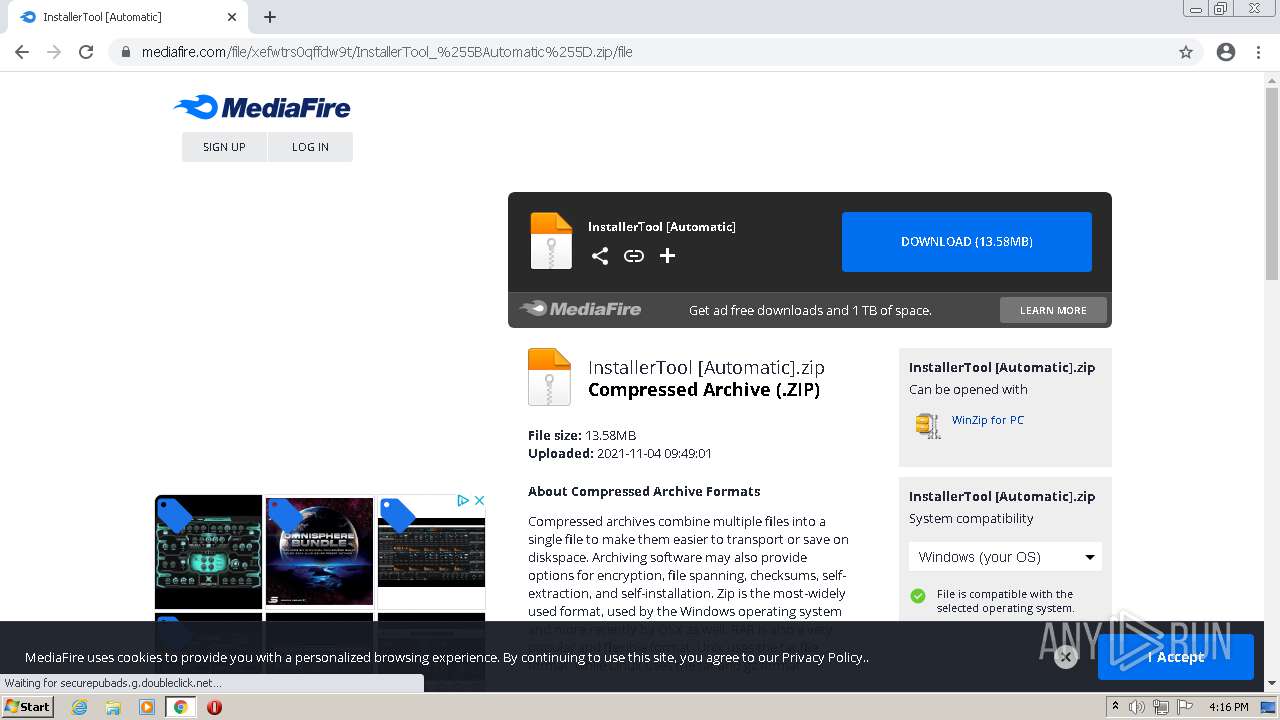1280x720 pixels.
Task: Click Learn More button
Action: [x=1053, y=310]
